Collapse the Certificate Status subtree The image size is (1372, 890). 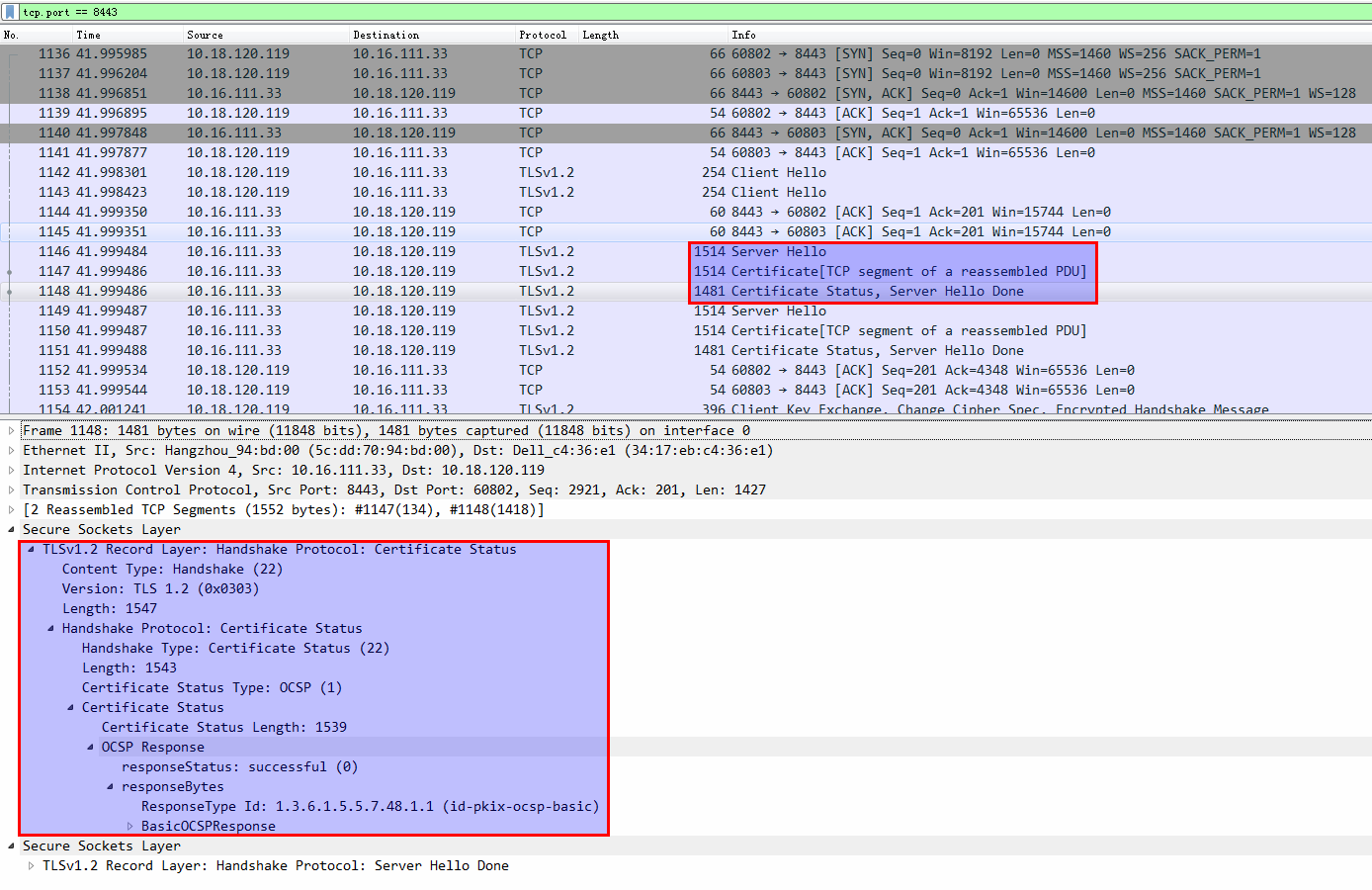tap(70, 707)
